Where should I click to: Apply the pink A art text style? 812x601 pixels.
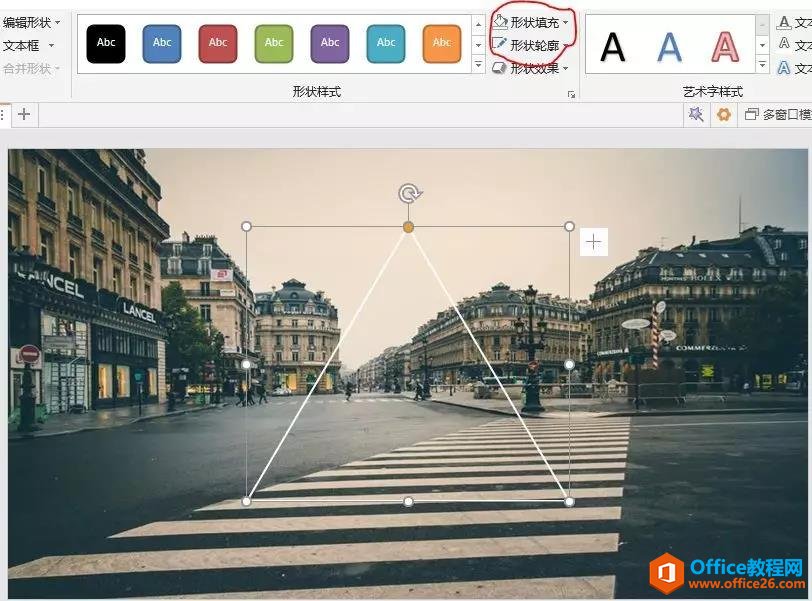pos(726,47)
